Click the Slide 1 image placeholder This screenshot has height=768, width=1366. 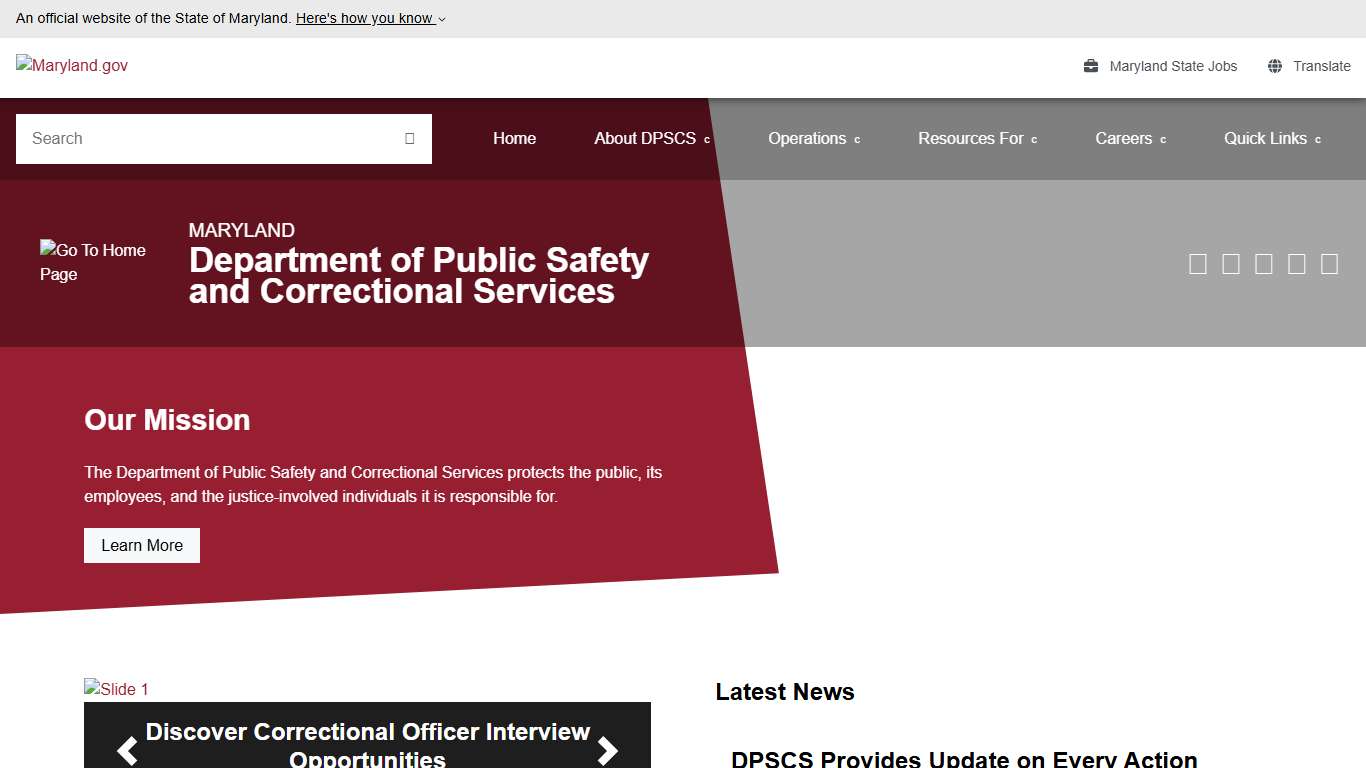tap(116, 689)
